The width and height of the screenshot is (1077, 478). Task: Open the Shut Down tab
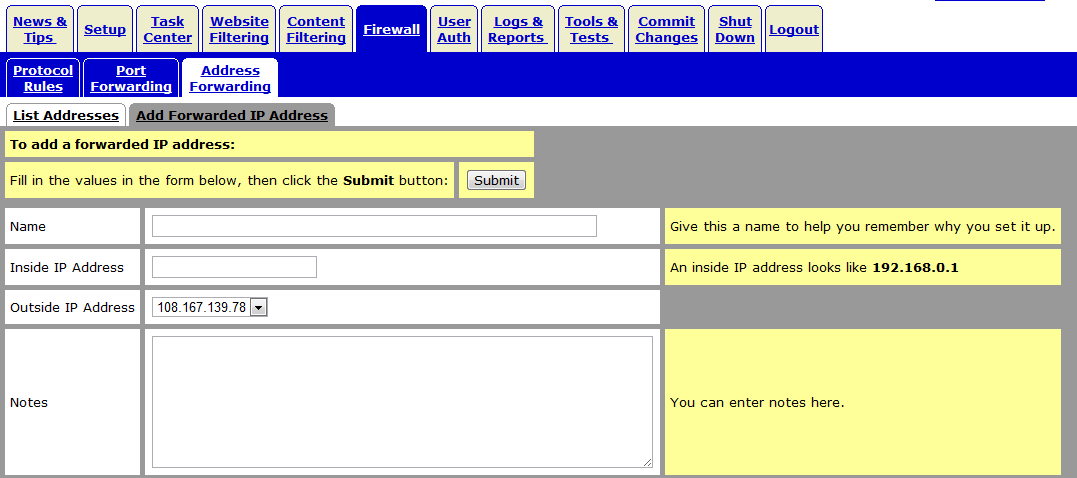point(735,29)
